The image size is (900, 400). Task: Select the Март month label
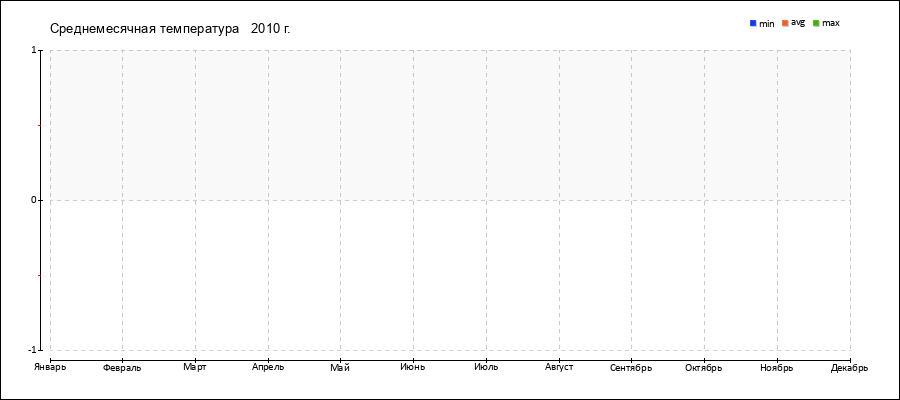(195, 367)
